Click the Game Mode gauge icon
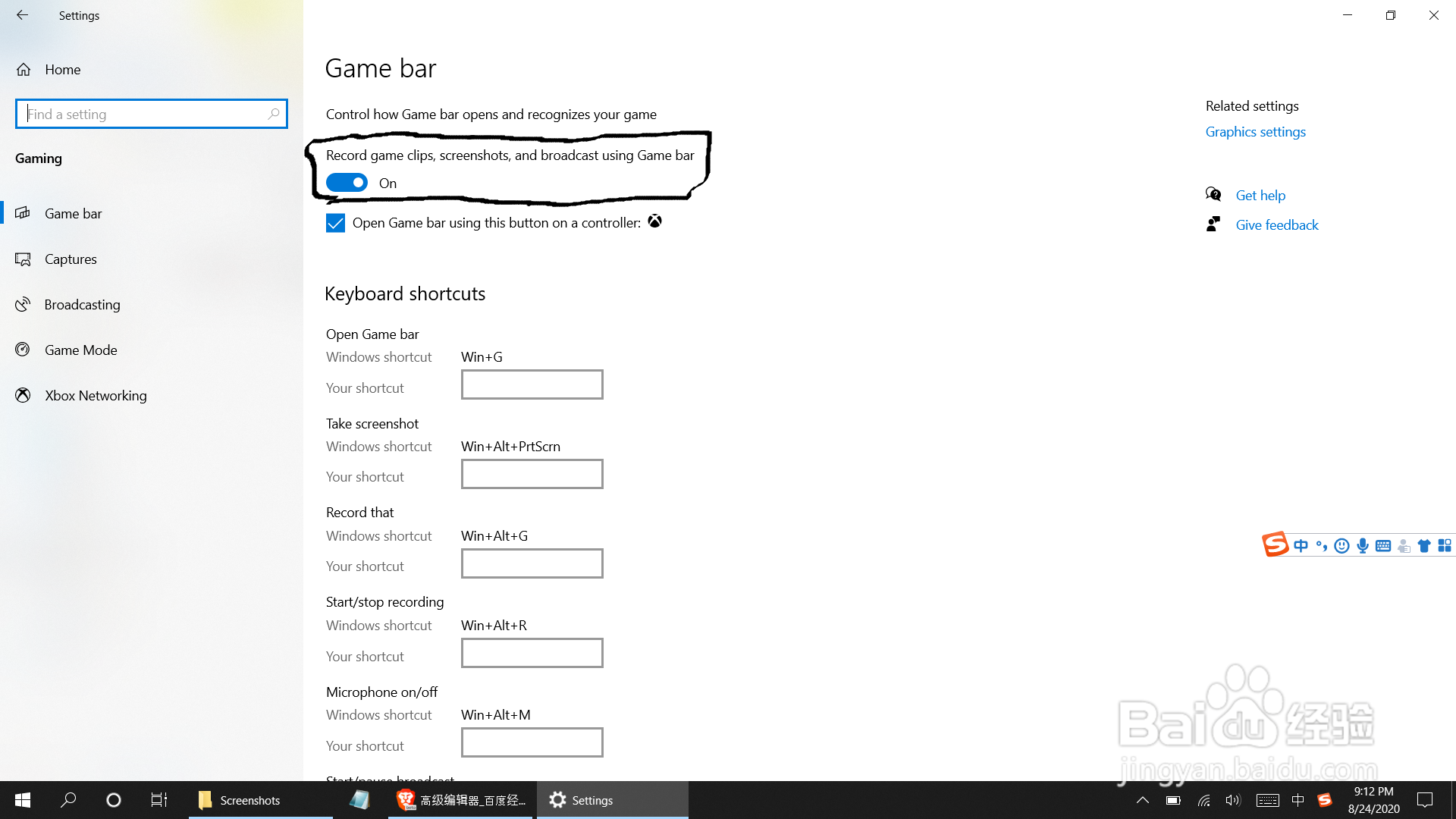The height and width of the screenshot is (819, 1456). pos(24,350)
